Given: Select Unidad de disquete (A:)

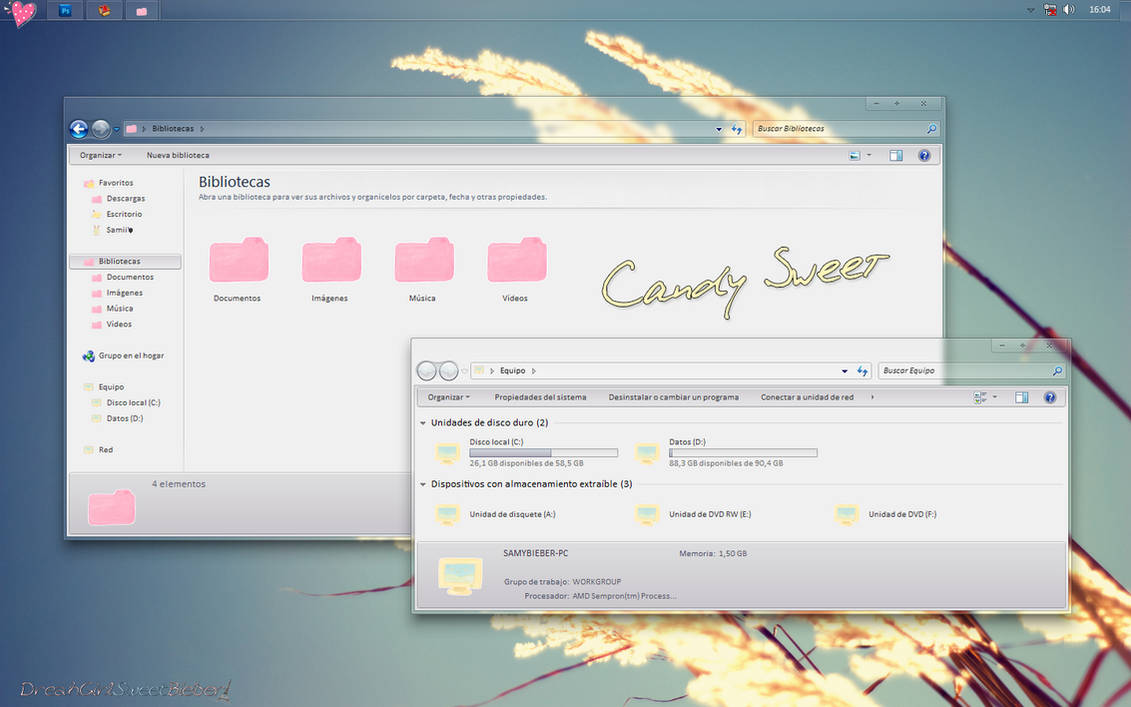Looking at the screenshot, I should pyautogui.click(x=496, y=514).
